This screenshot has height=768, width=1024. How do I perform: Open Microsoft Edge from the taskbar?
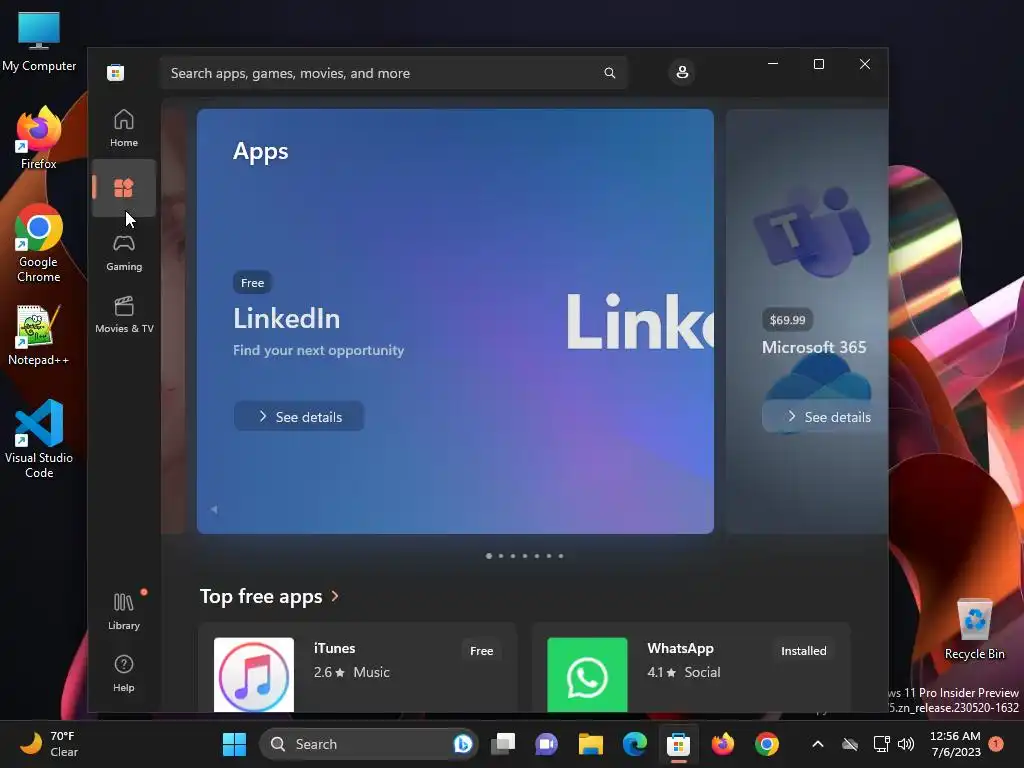pos(634,744)
